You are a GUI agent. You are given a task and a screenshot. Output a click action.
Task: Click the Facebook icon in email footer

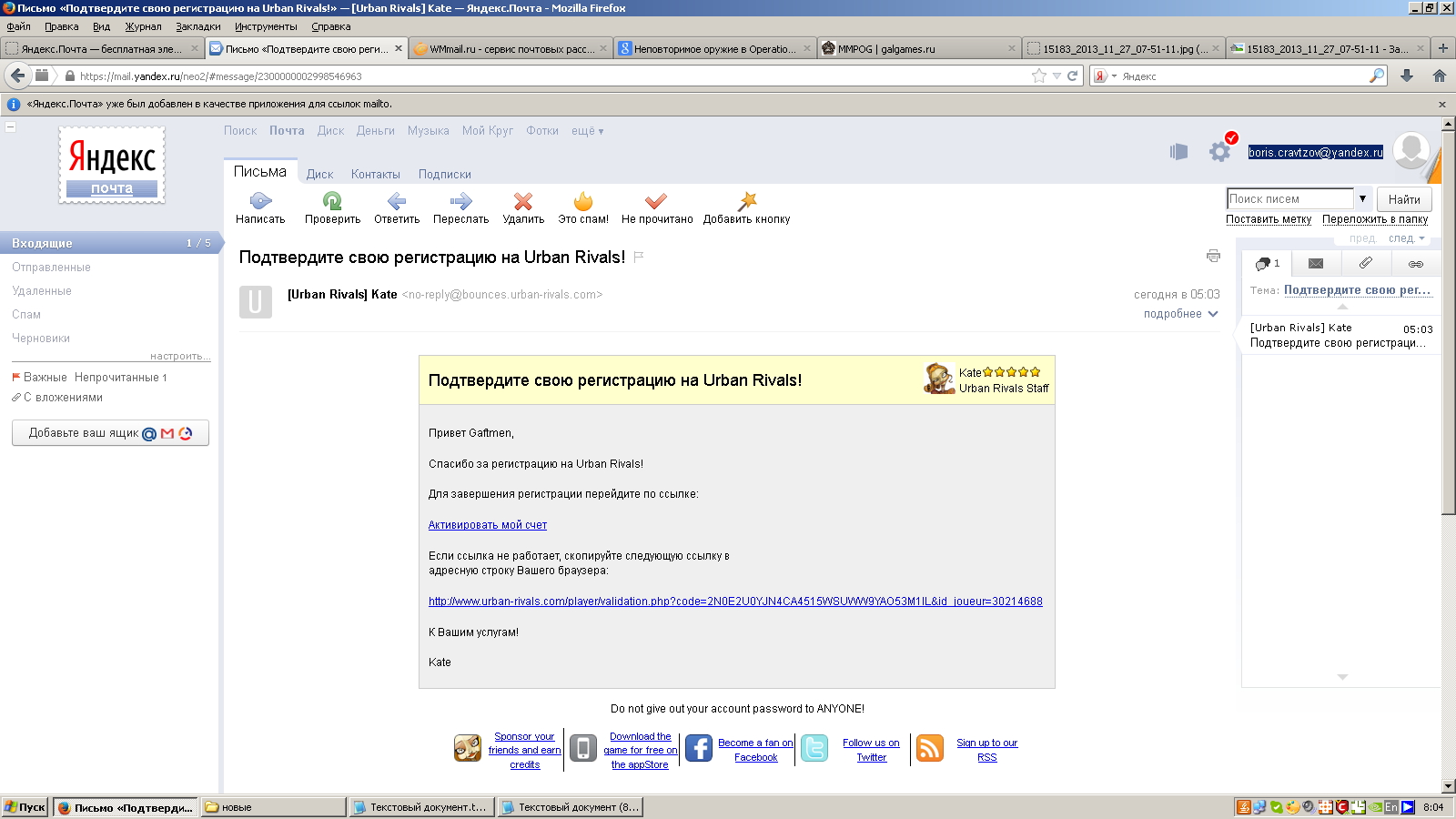(699, 748)
